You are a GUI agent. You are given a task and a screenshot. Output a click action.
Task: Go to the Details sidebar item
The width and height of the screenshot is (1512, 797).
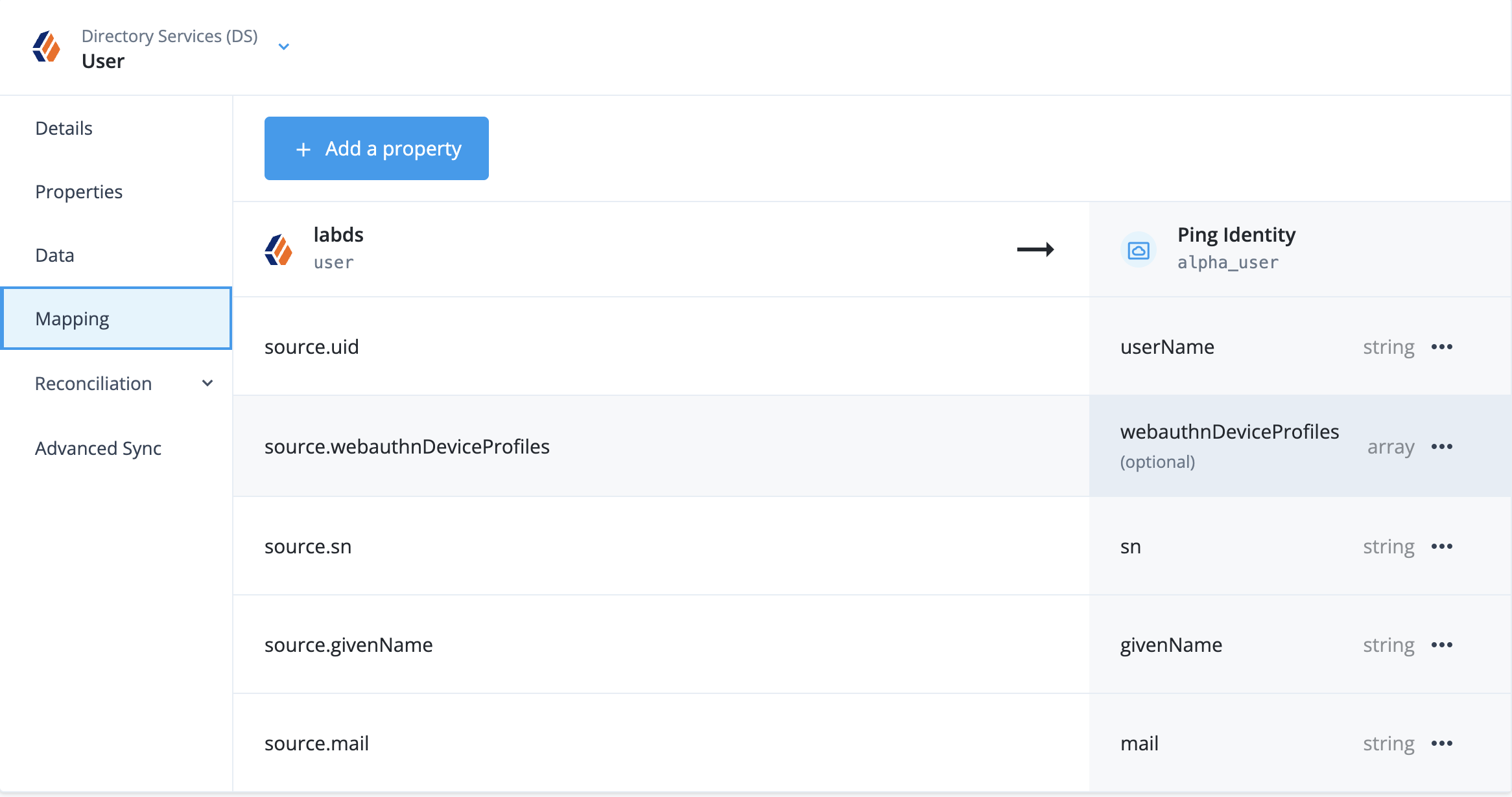pyautogui.click(x=117, y=128)
